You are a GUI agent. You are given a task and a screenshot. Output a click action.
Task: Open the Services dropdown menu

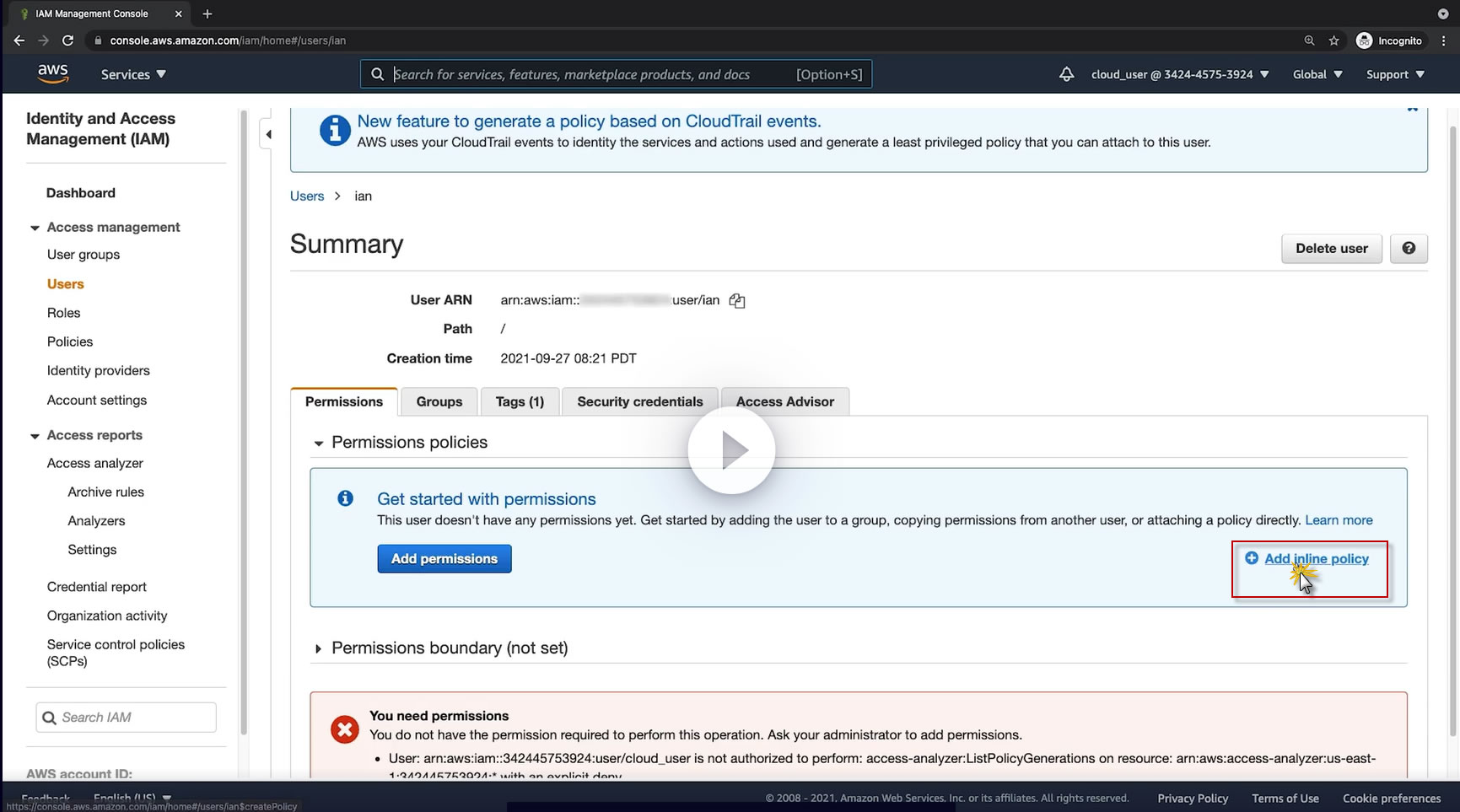tap(133, 74)
